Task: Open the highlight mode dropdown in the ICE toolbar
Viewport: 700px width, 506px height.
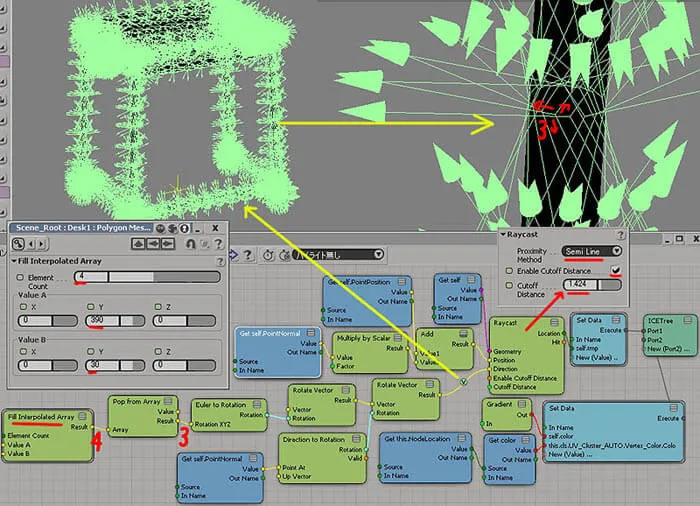Action: tap(338, 255)
